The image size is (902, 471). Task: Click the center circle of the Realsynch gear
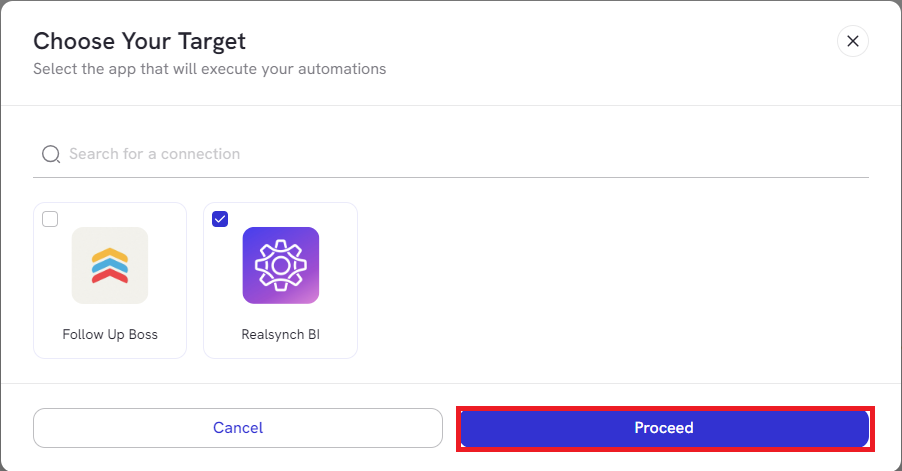coord(281,266)
